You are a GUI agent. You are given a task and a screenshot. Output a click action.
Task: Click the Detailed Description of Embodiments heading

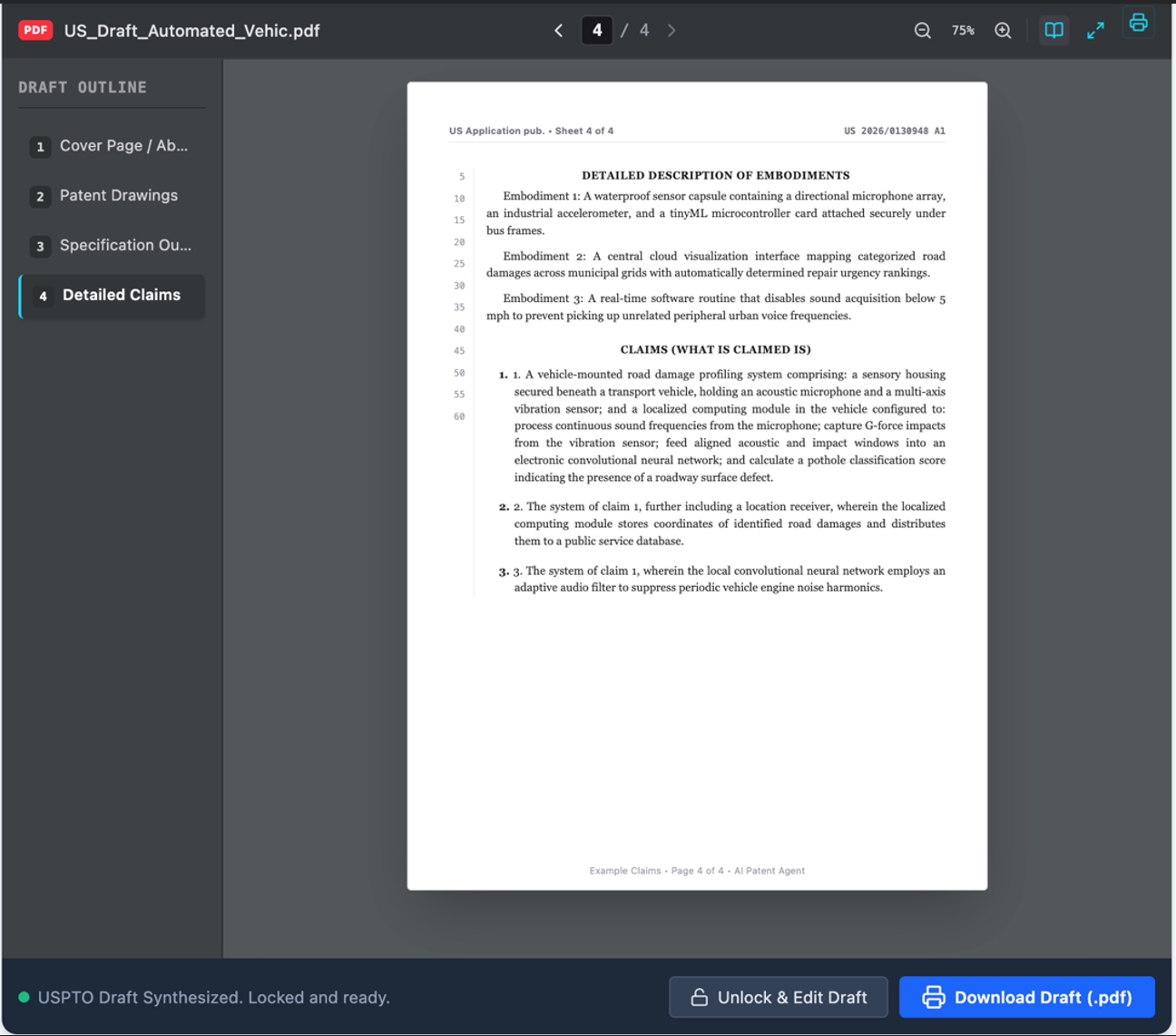coord(715,175)
